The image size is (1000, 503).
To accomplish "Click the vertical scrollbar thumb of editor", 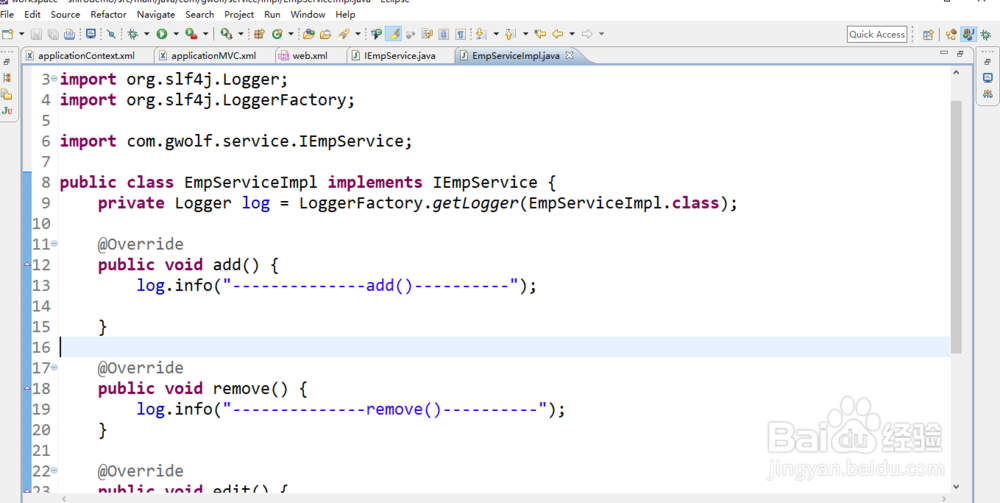I will [x=956, y=226].
